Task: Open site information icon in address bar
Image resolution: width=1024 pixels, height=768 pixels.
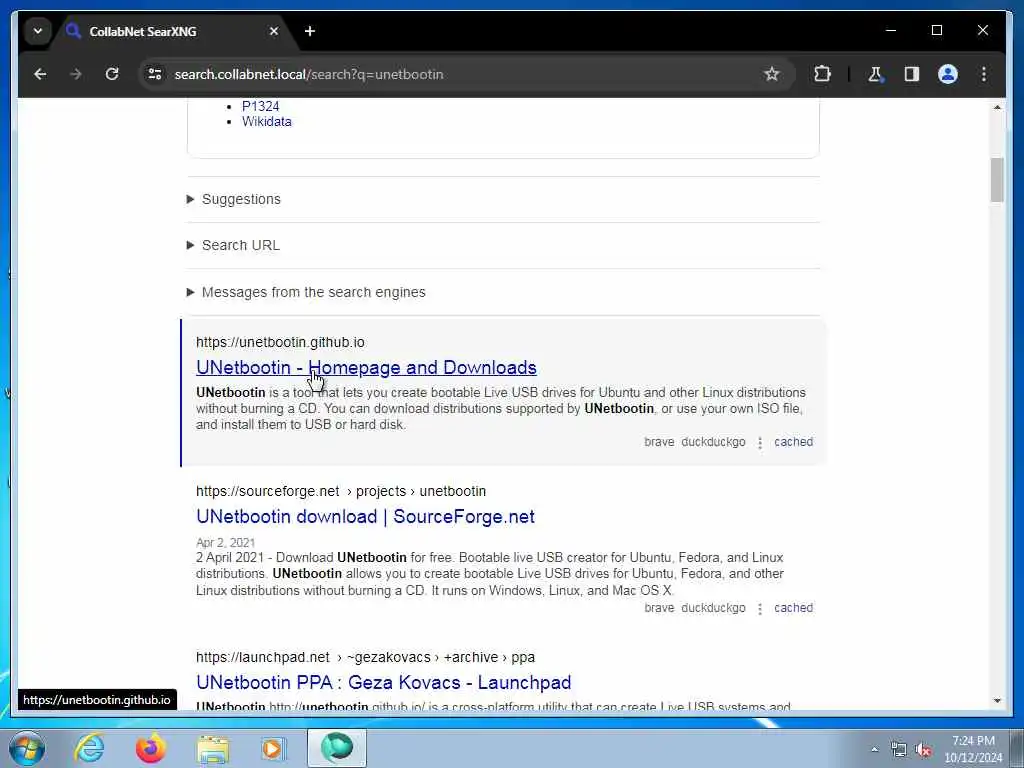Action: pyautogui.click(x=155, y=74)
